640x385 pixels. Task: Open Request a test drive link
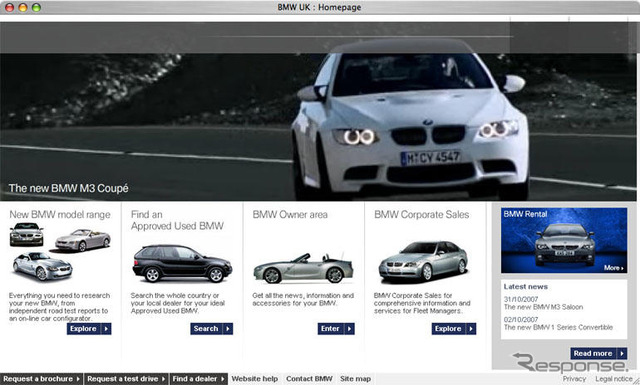tap(126, 379)
